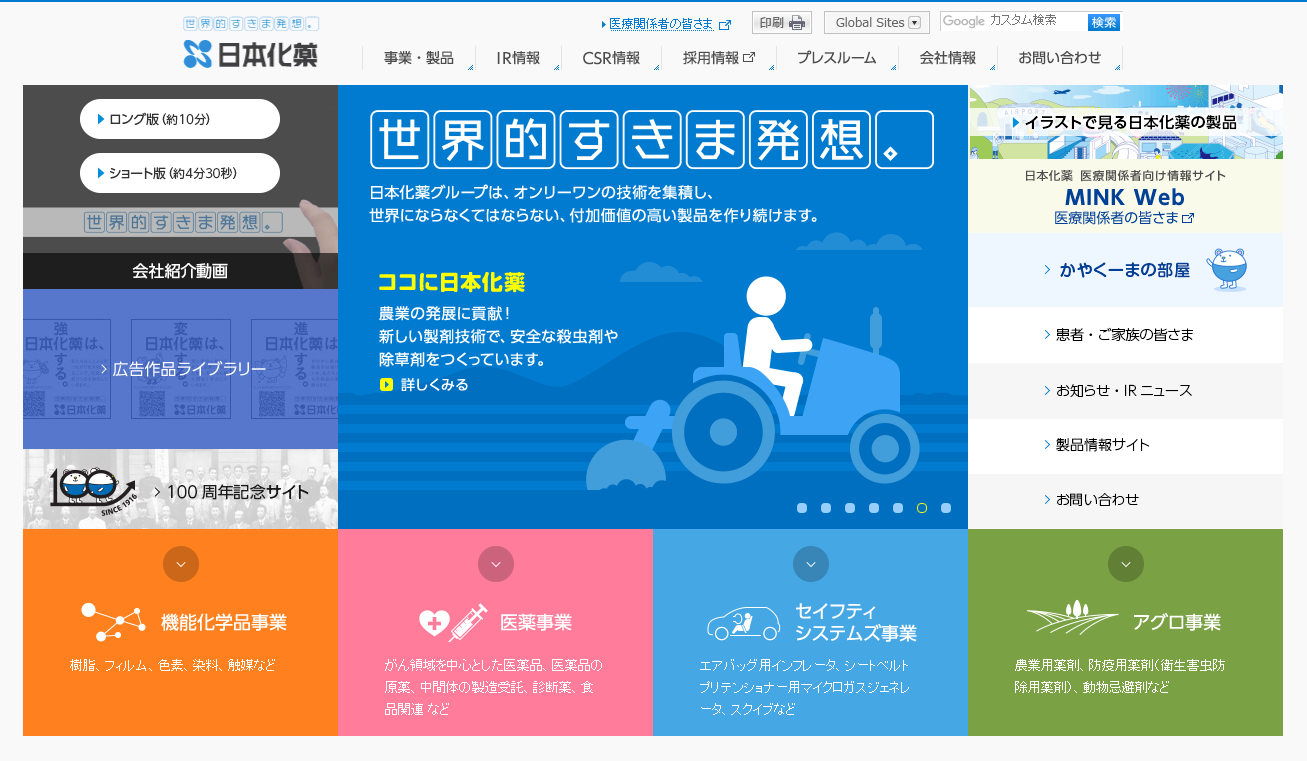Screen dimensions: 1307x761
Task: Open the アグロ事業 heading
Action: [x=1177, y=623]
